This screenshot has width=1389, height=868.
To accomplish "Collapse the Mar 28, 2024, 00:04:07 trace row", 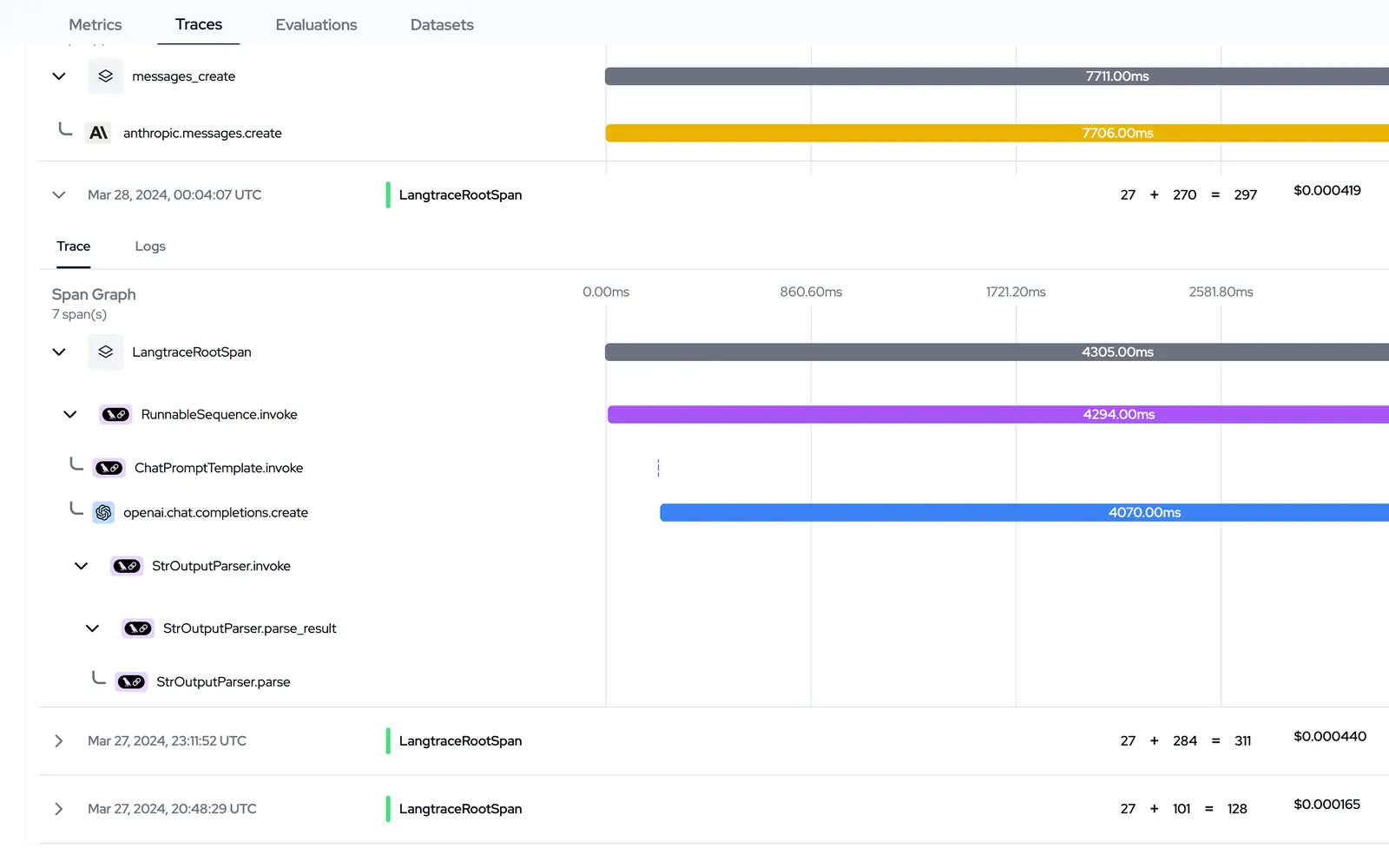I will [59, 195].
